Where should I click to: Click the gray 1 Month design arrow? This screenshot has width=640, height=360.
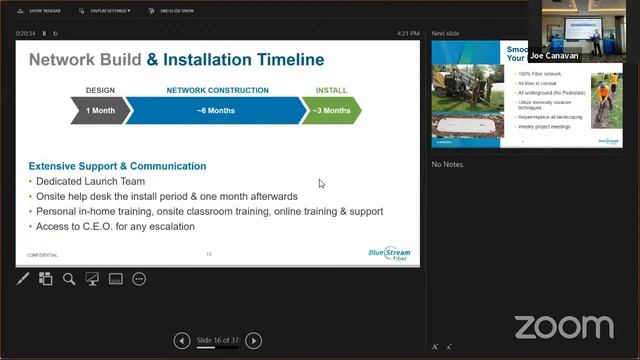(x=100, y=111)
